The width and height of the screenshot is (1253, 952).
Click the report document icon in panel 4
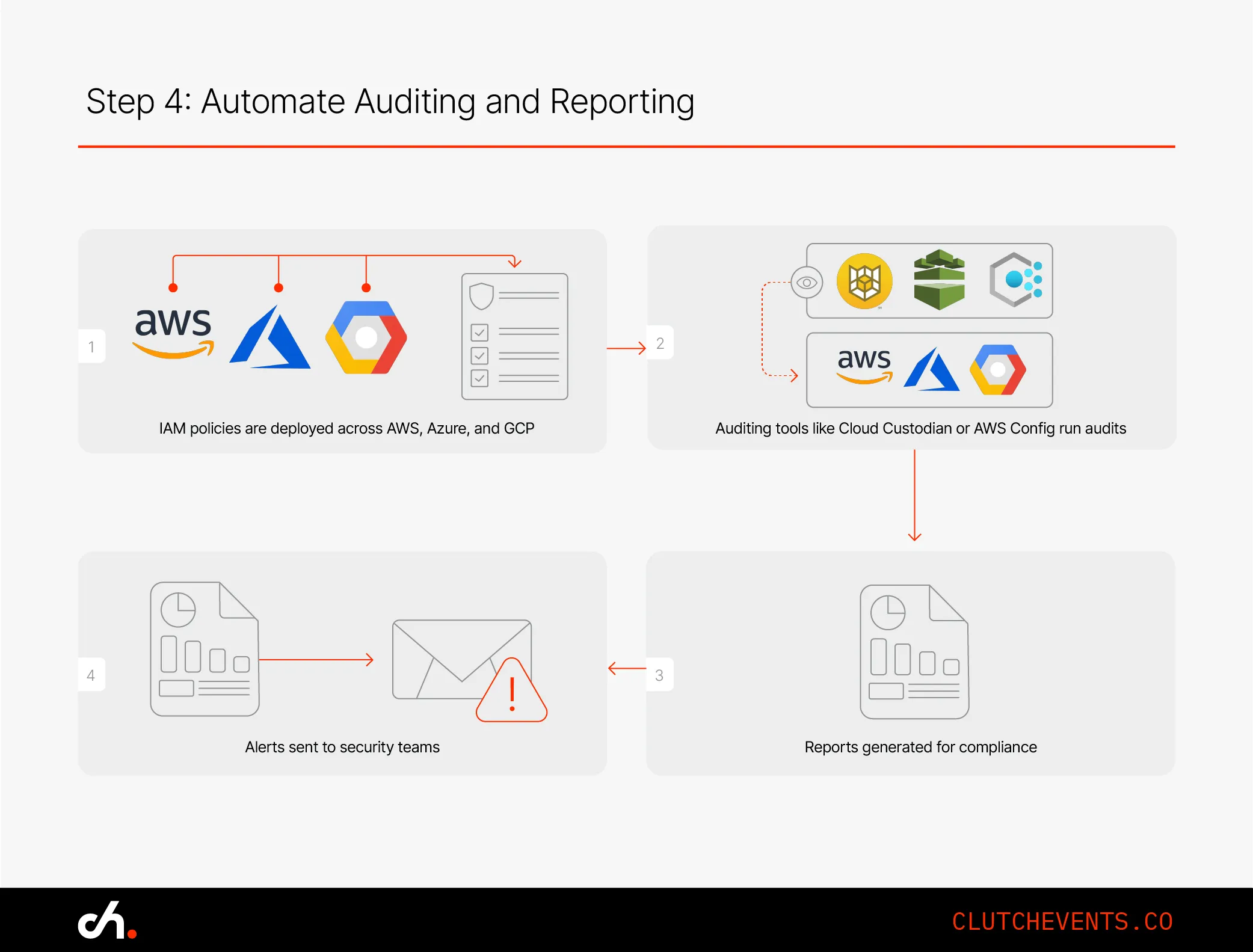(x=205, y=649)
